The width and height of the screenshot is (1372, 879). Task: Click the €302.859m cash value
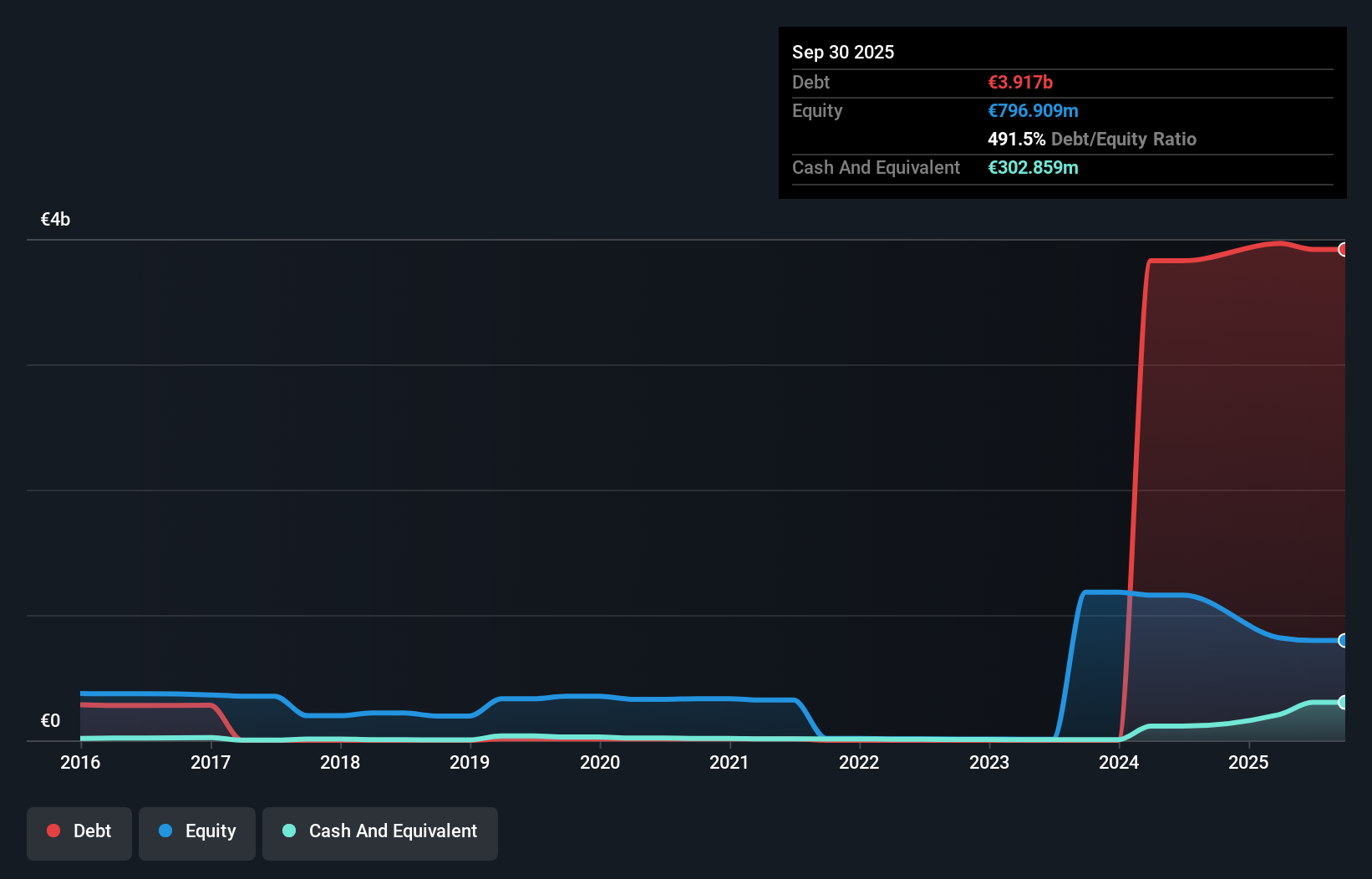pos(1033,167)
